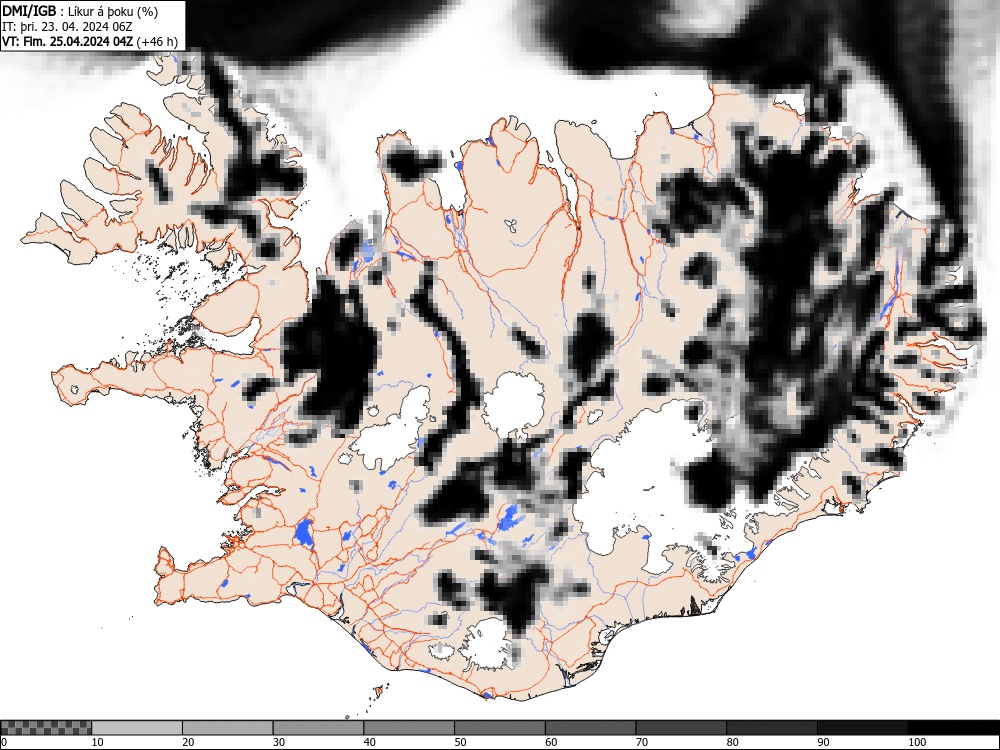Click the 'Líkur á þoku (%)' label

click(x=114, y=11)
